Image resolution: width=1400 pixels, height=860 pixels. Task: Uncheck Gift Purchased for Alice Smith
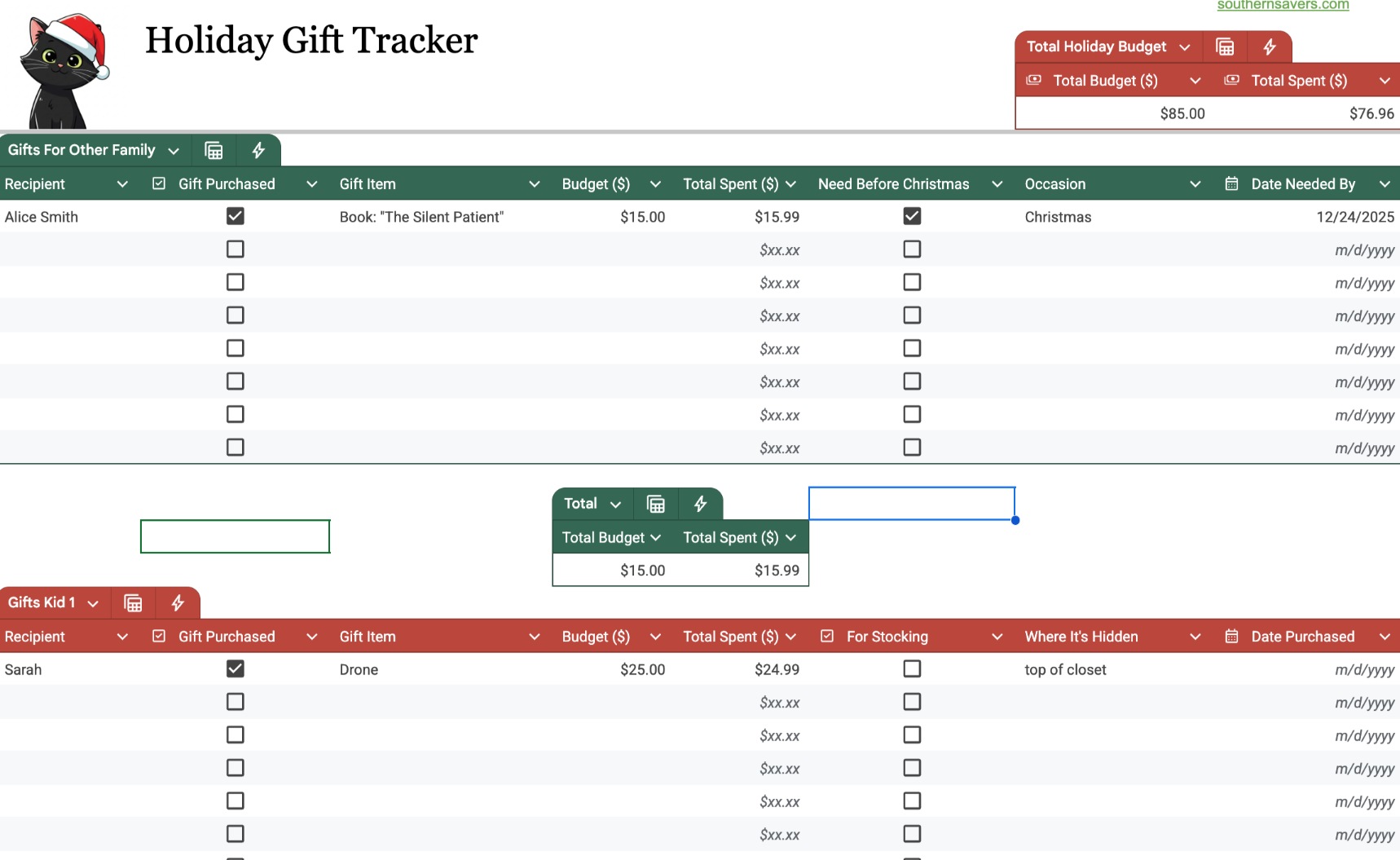(x=236, y=216)
